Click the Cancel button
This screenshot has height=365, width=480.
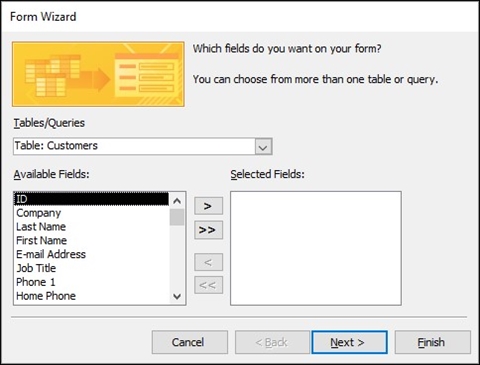[190, 342]
